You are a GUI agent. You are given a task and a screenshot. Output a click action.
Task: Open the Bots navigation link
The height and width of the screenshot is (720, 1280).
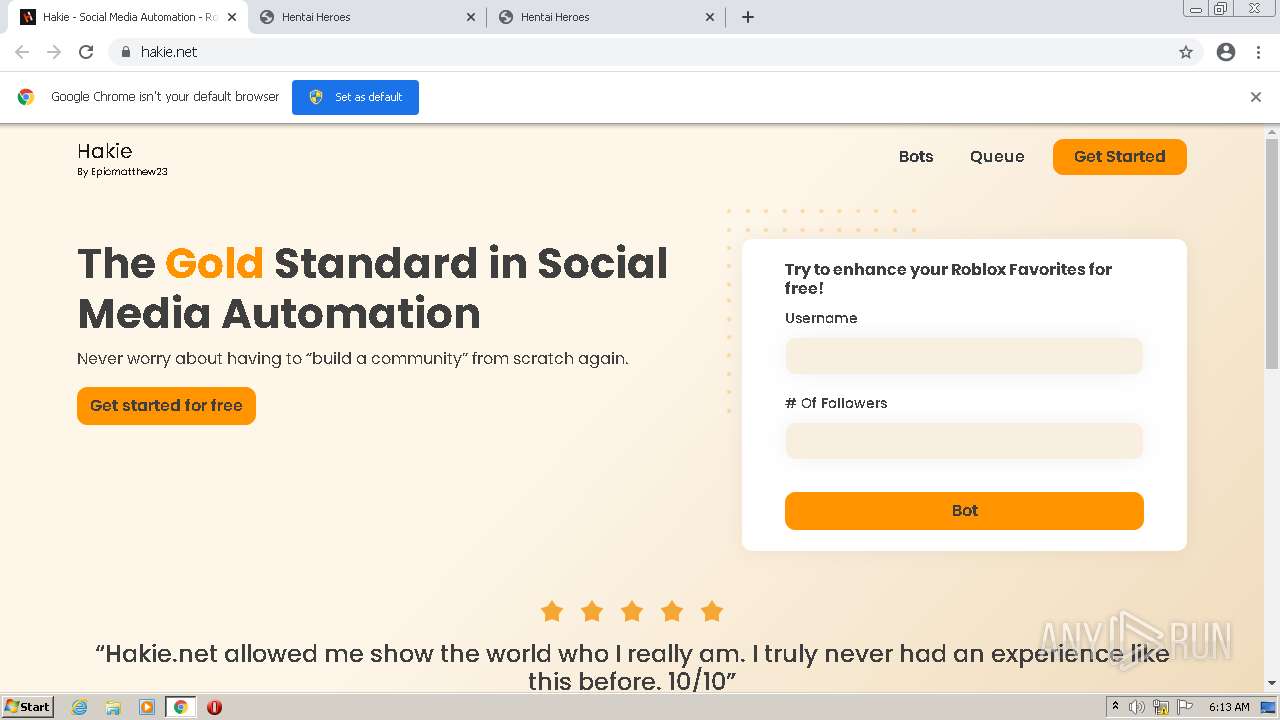pyautogui.click(x=916, y=157)
